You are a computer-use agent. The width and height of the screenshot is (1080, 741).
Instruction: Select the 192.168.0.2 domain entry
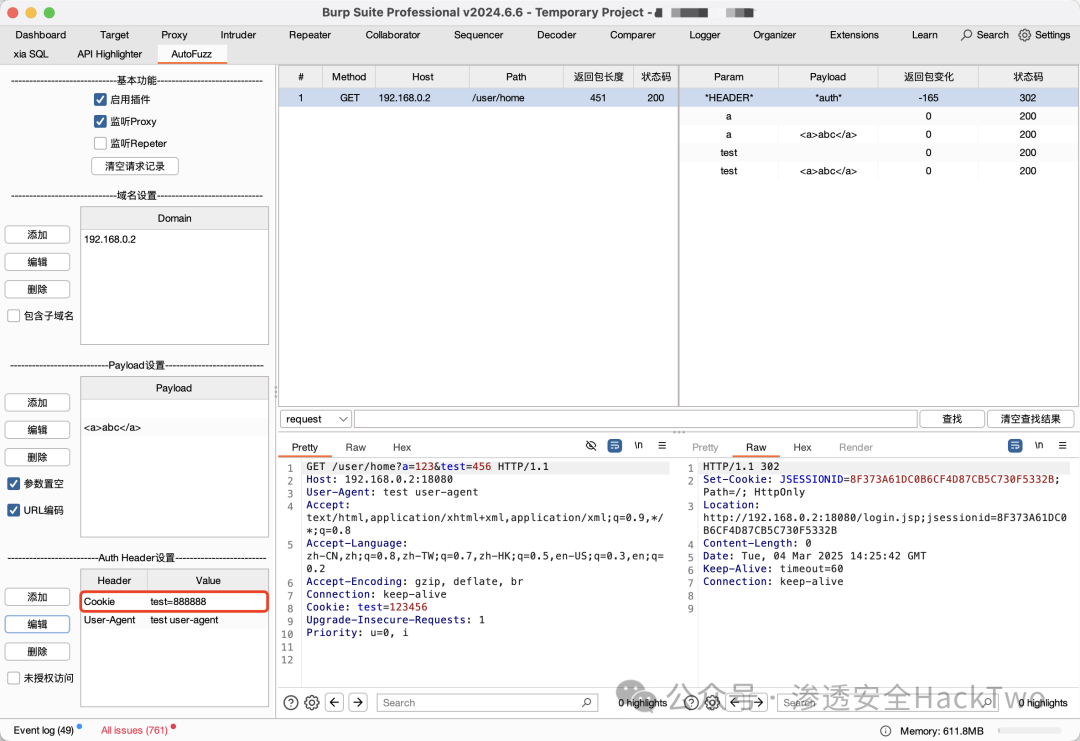click(174, 239)
